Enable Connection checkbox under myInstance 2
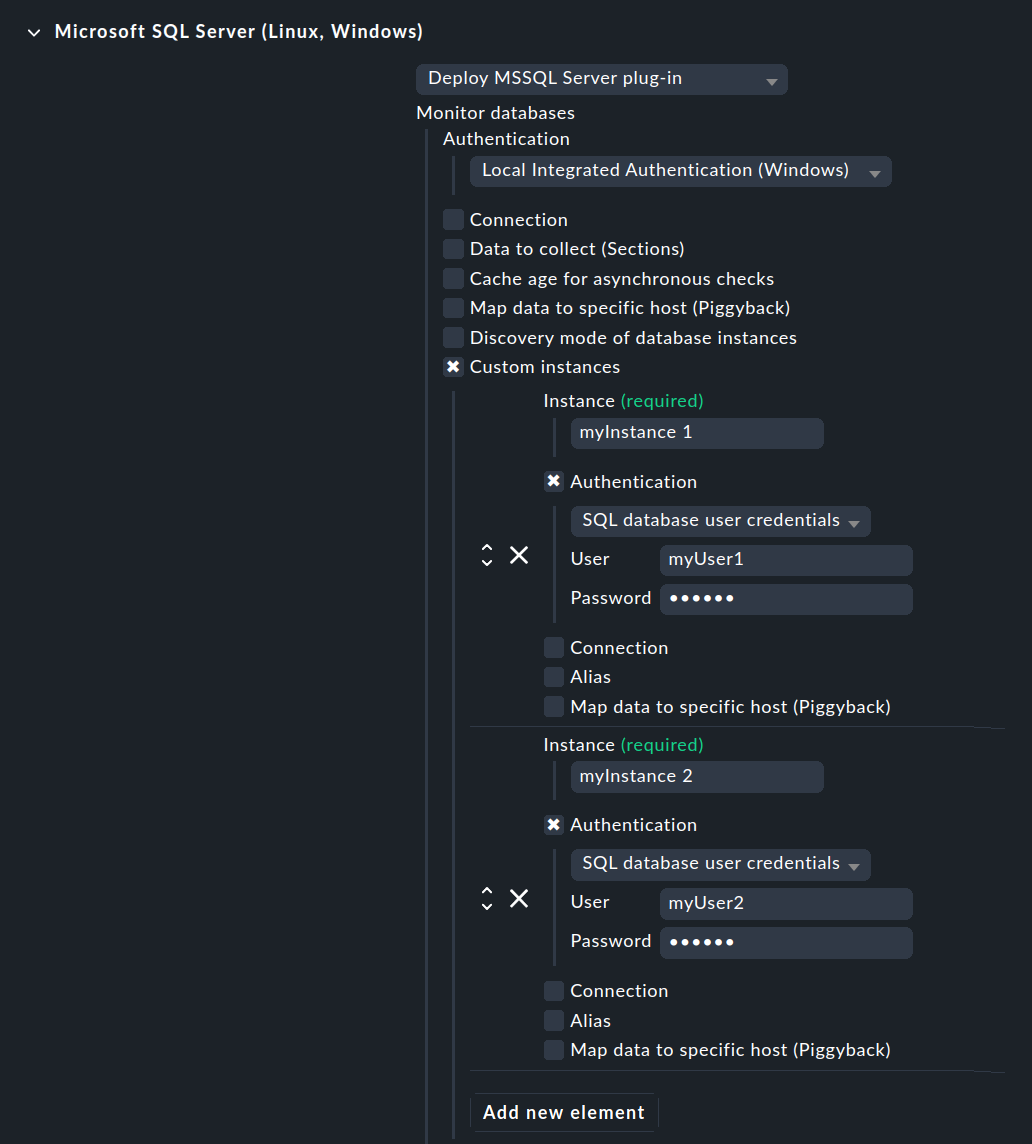This screenshot has height=1144, width=1032. tap(554, 991)
